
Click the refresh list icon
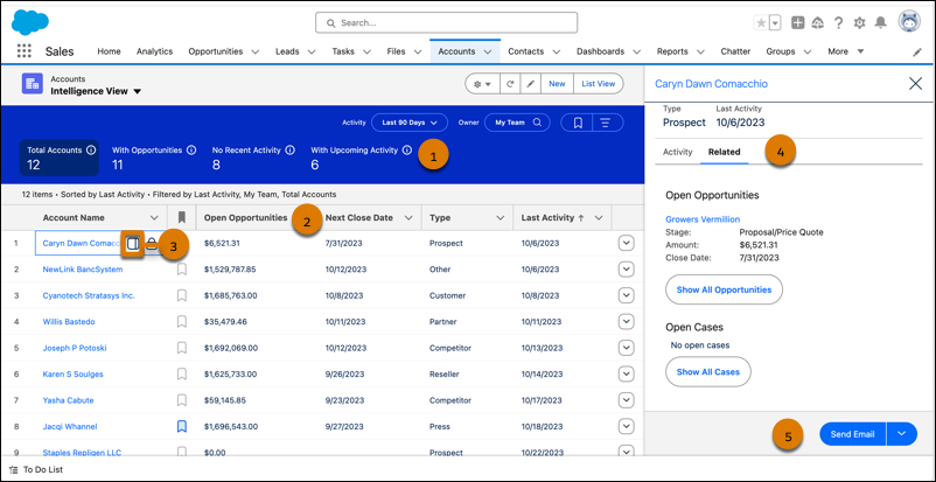click(510, 84)
